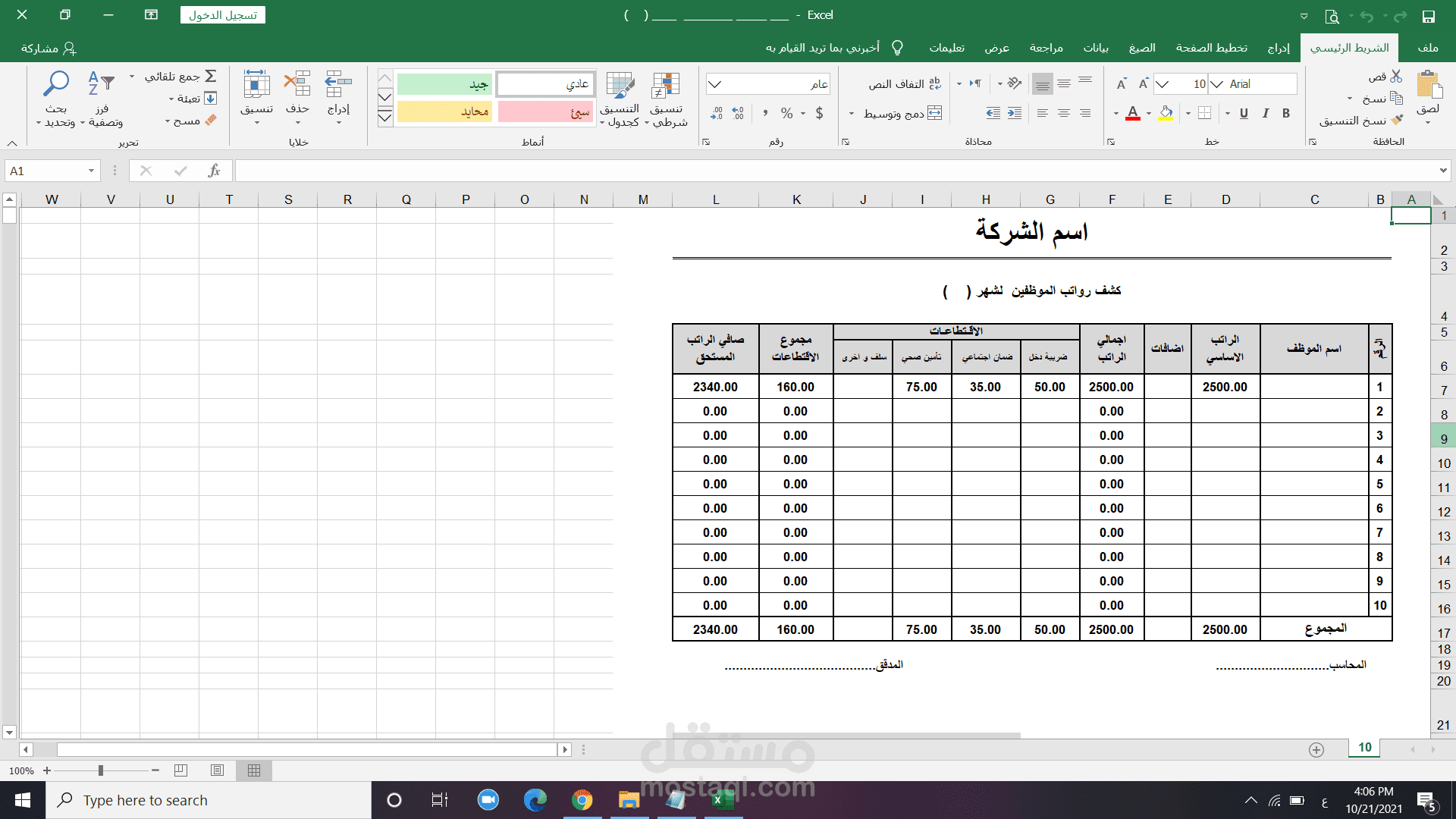This screenshot has width=1456, height=819.
Task: Switch to the Insert ribbon tab
Action: [x=1279, y=48]
